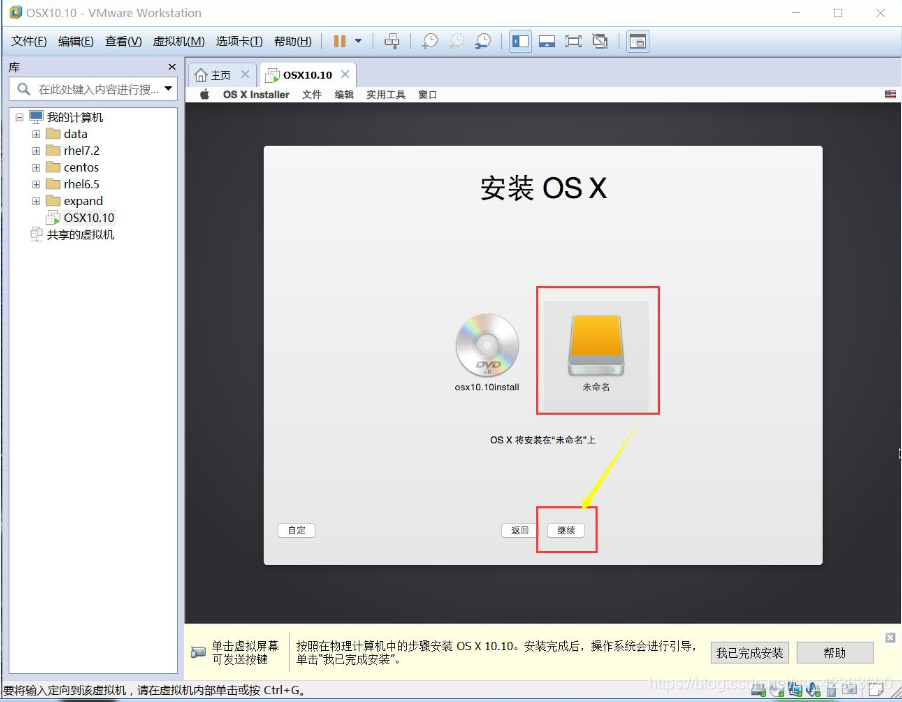This screenshot has width=902, height=702.
Task: Click the keyboard hint icon
Action: coord(198,653)
